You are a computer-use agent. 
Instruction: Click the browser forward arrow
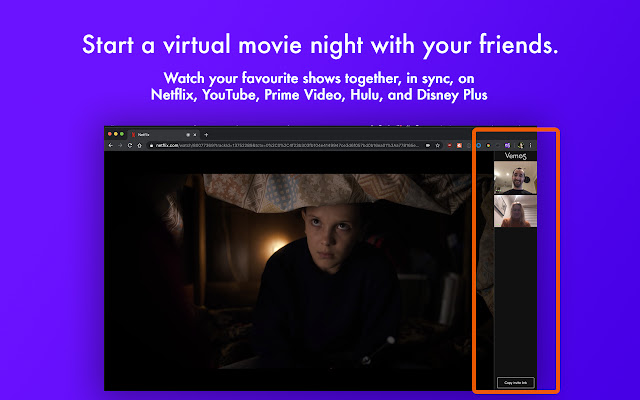pos(120,145)
